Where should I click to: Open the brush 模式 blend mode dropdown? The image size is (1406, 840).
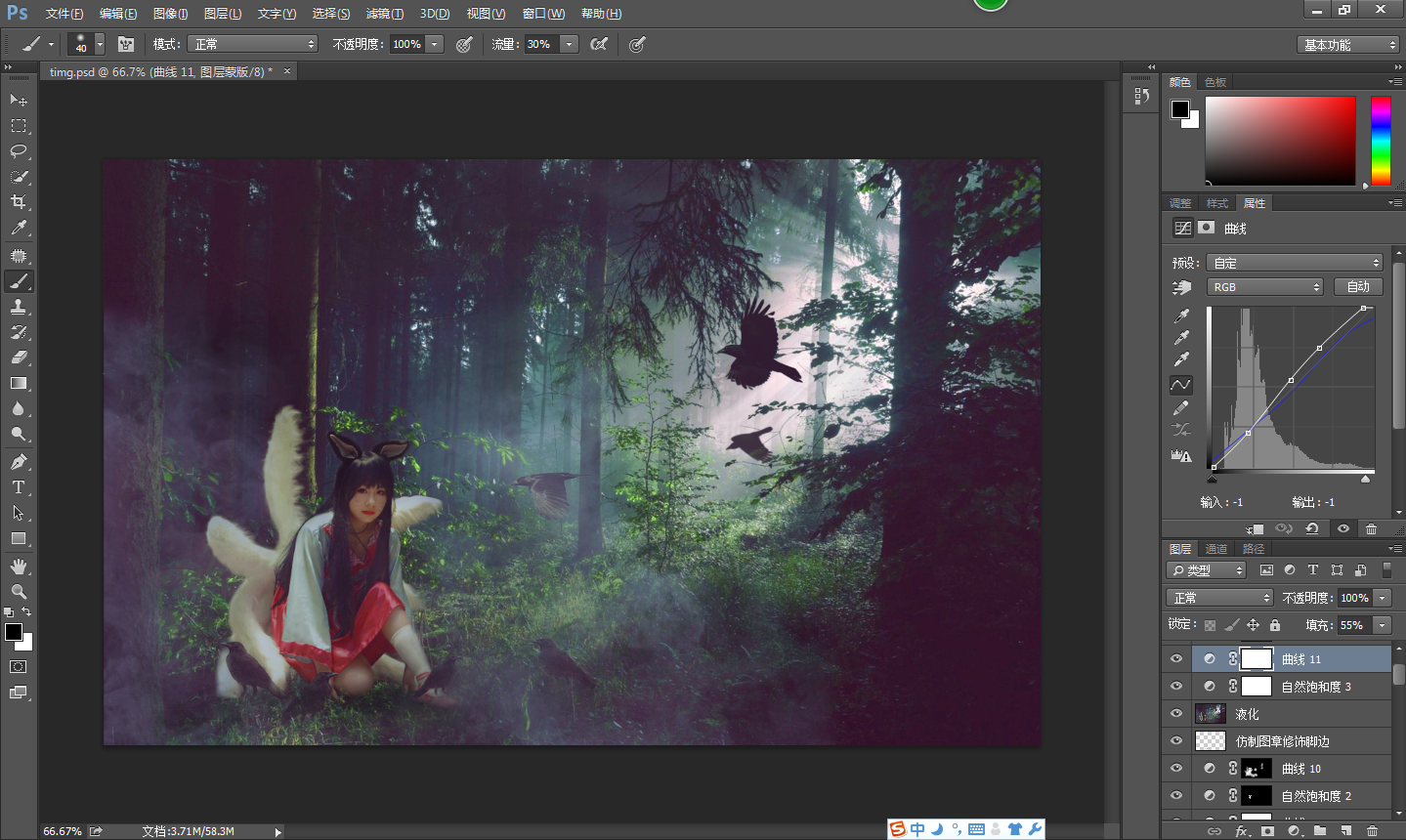click(253, 44)
